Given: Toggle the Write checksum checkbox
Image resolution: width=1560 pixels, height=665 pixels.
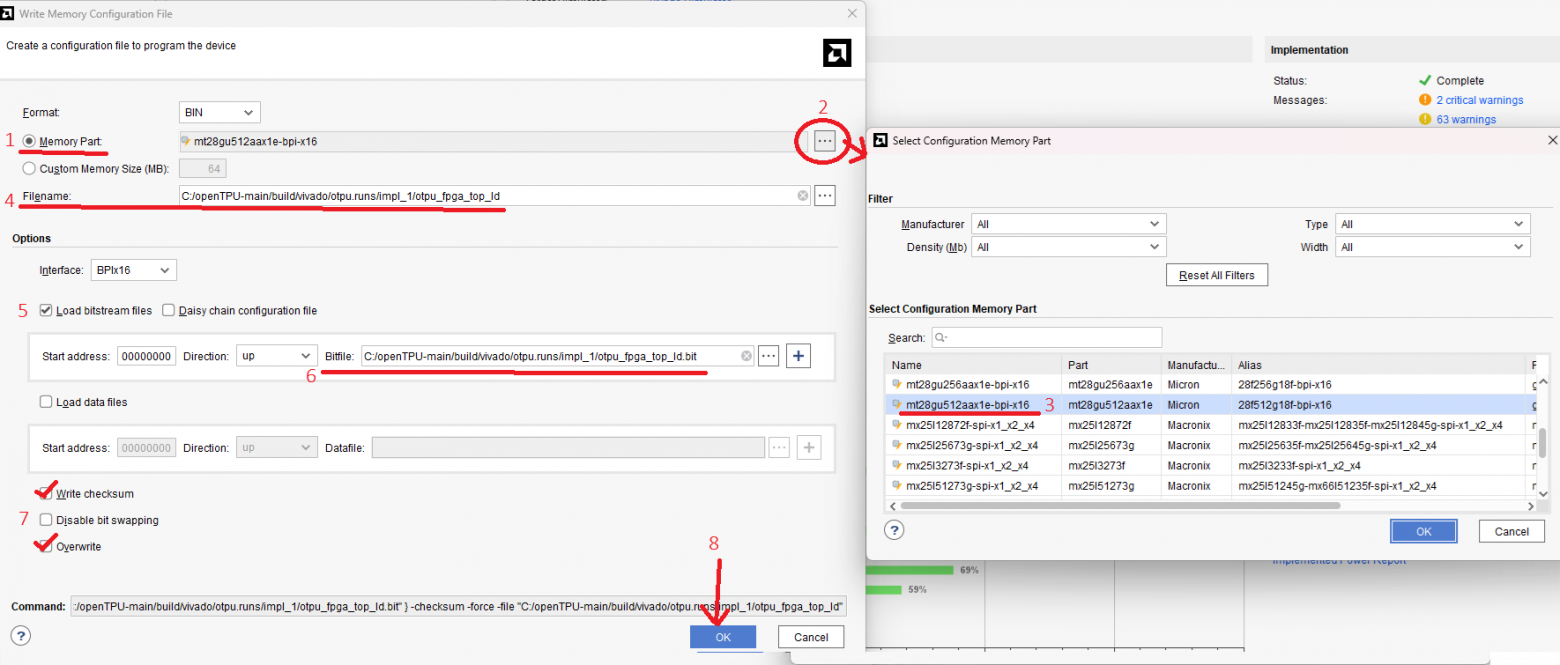Looking at the screenshot, I should (46, 494).
